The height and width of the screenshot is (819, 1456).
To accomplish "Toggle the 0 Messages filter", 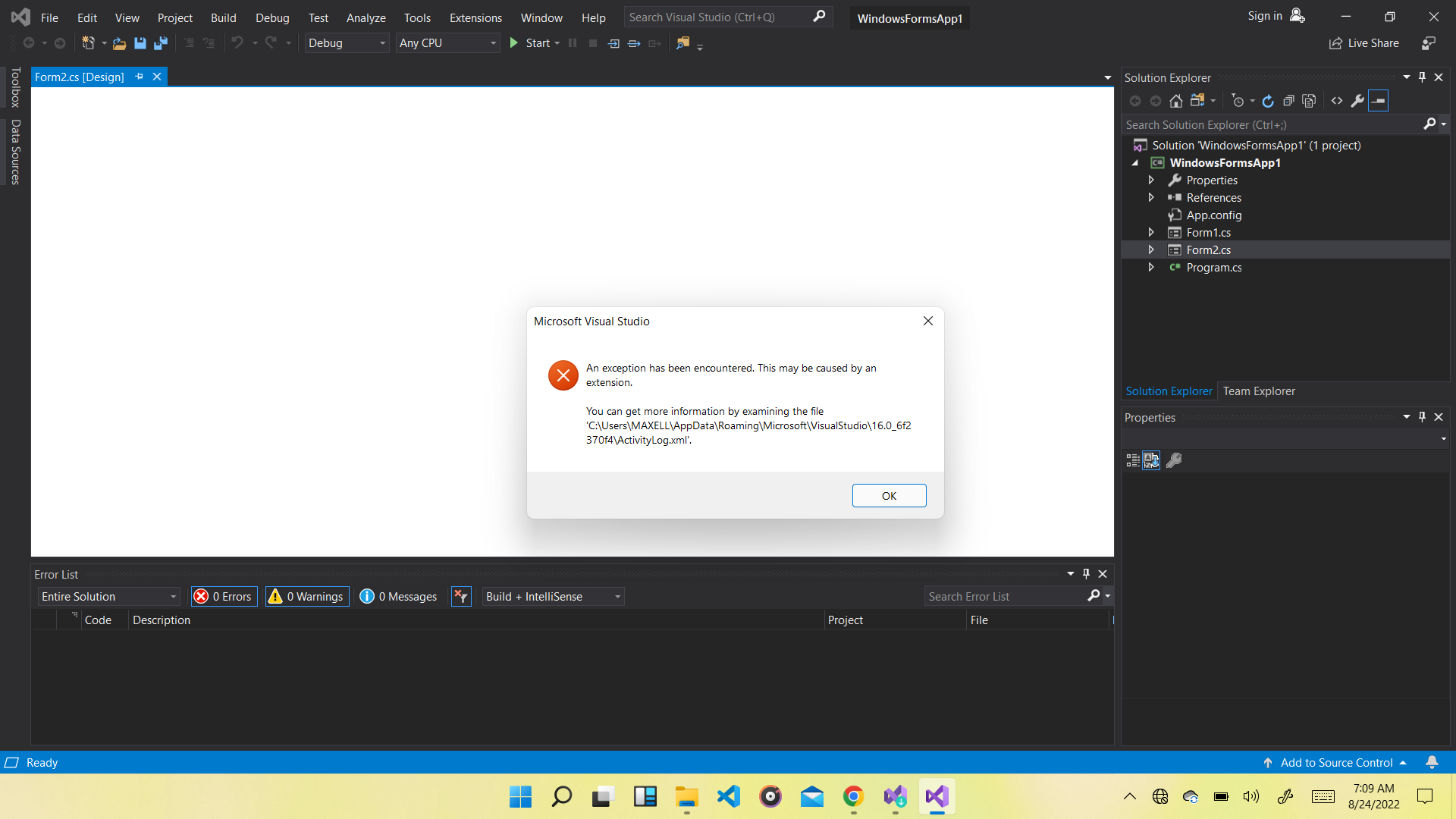I will click(x=399, y=597).
